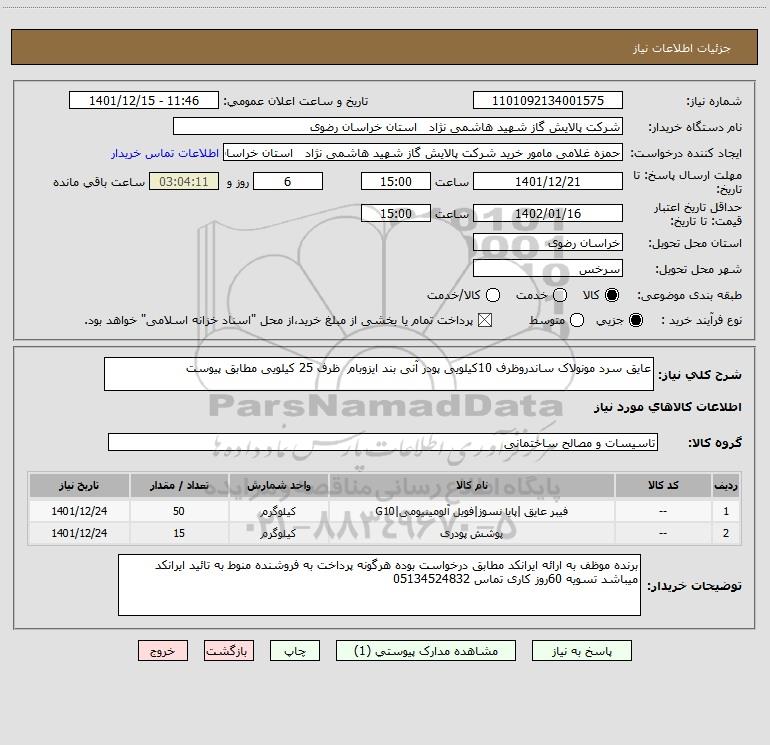
Task: Click the remaining time field 03:04:11
Action: point(184,182)
